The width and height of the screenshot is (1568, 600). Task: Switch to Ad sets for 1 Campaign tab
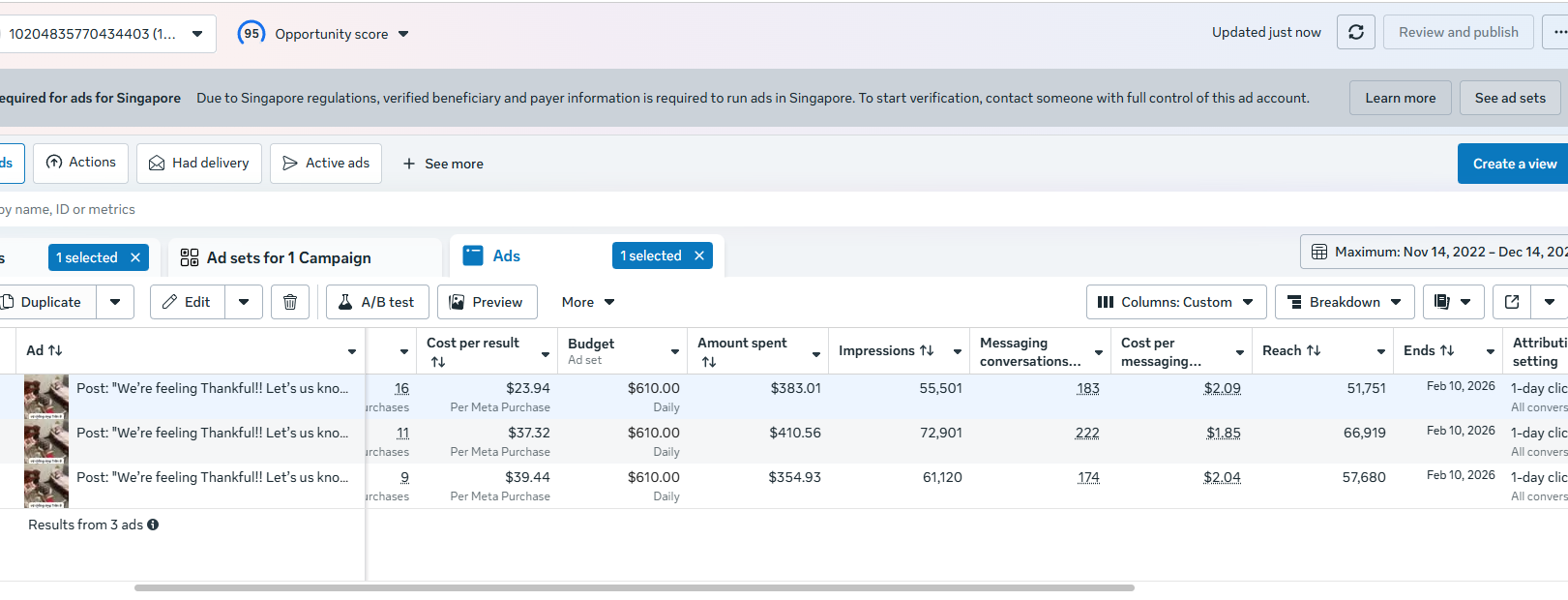[288, 257]
